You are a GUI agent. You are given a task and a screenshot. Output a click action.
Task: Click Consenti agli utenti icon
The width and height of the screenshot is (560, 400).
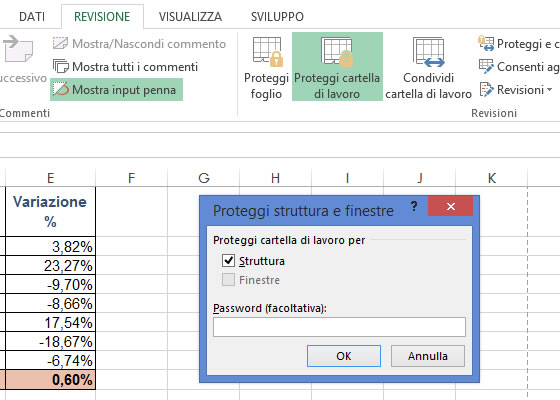click(486, 66)
